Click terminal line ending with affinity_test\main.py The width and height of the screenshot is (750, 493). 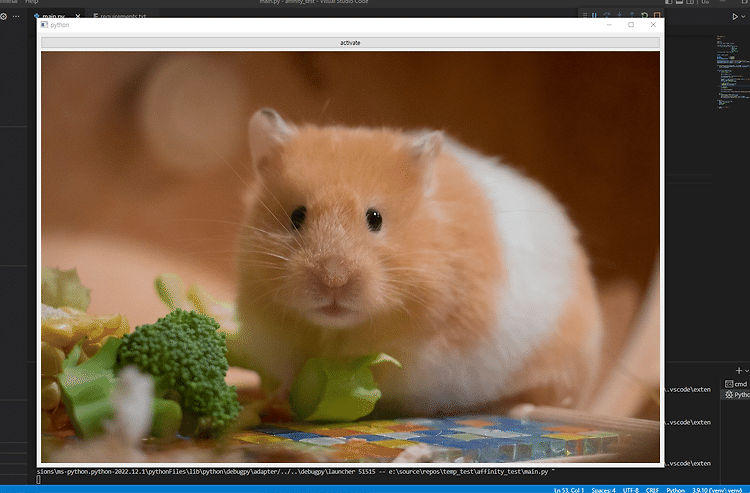[296, 471]
